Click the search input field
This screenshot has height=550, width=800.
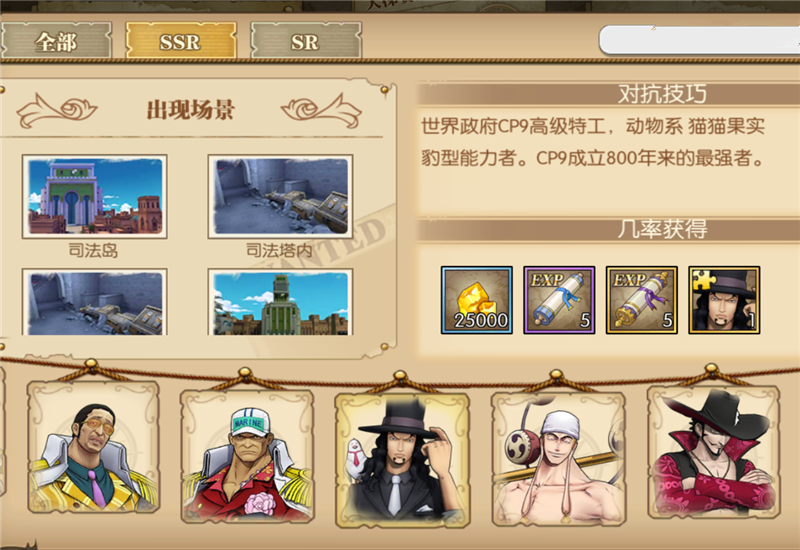click(x=699, y=40)
